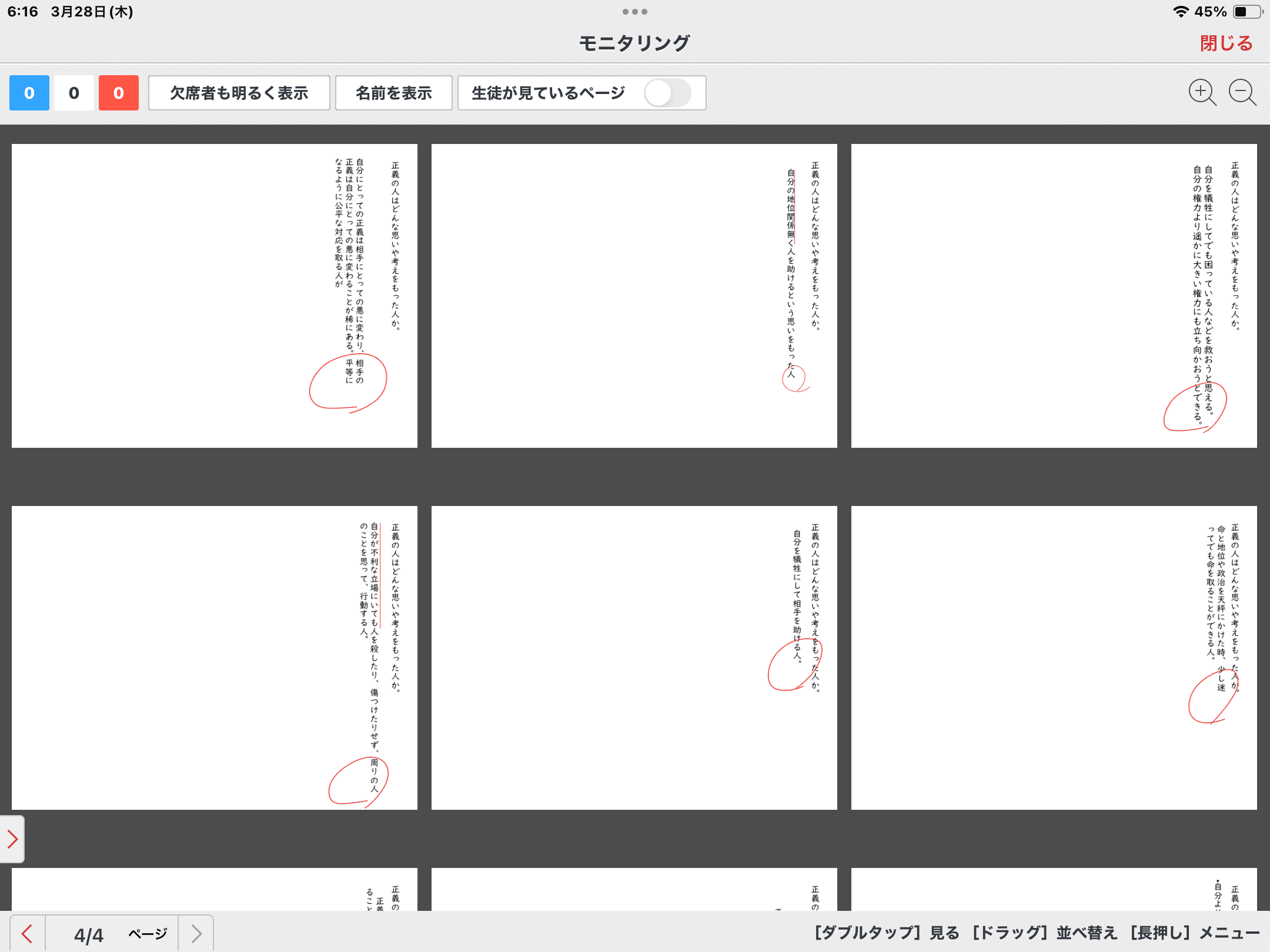Go to the next page arrow

[x=196, y=933]
